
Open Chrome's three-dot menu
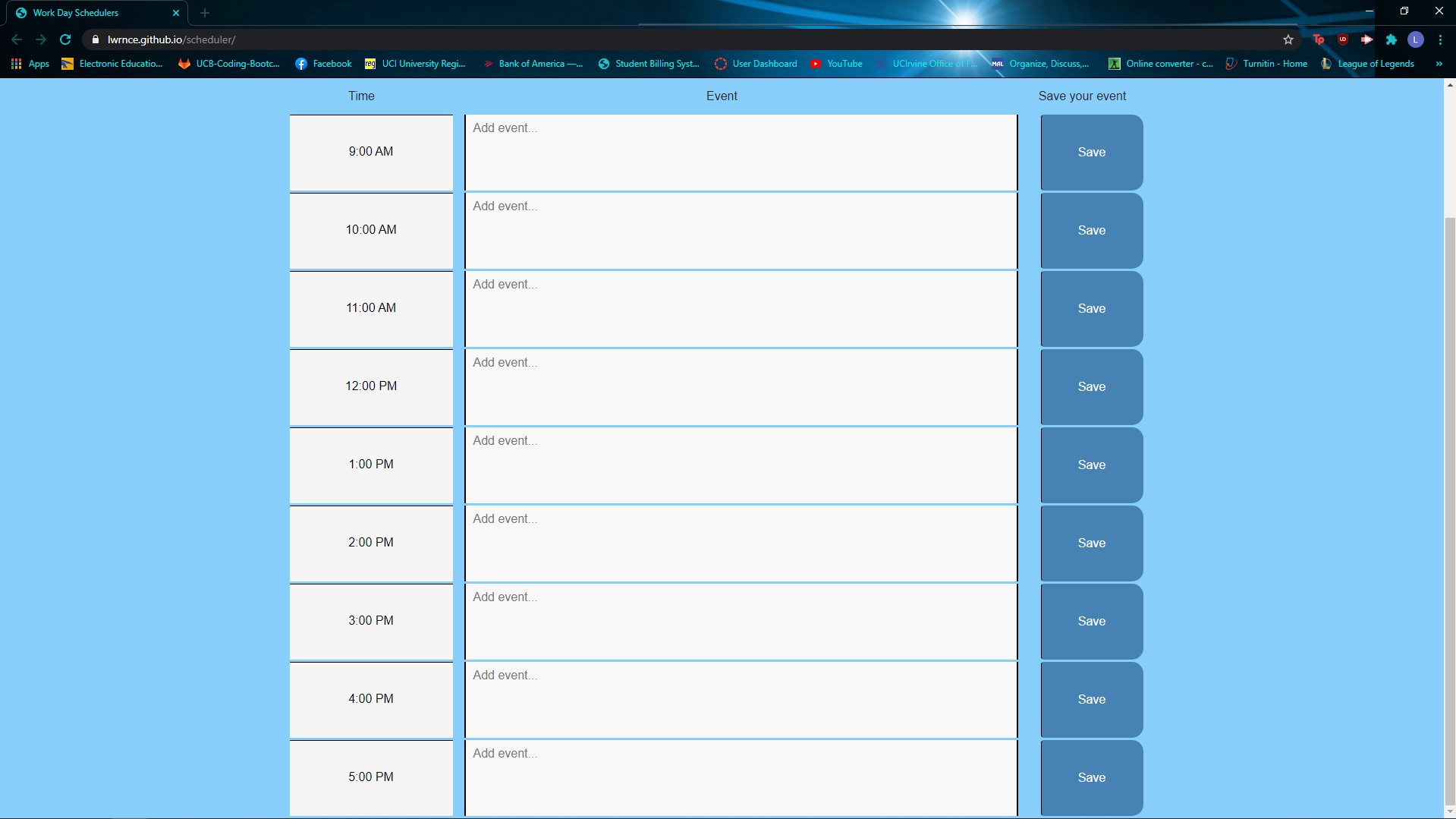pyautogui.click(x=1440, y=39)
